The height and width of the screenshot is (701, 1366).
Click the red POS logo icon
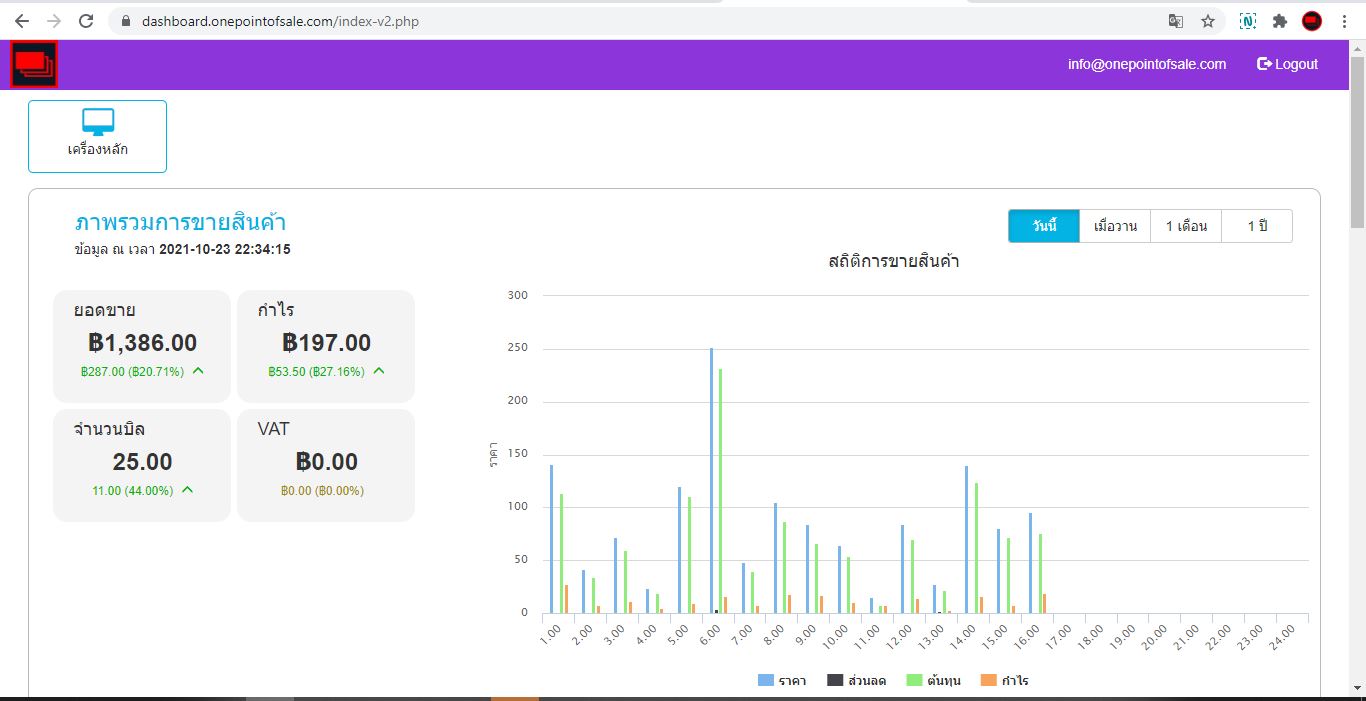[34, 64]
